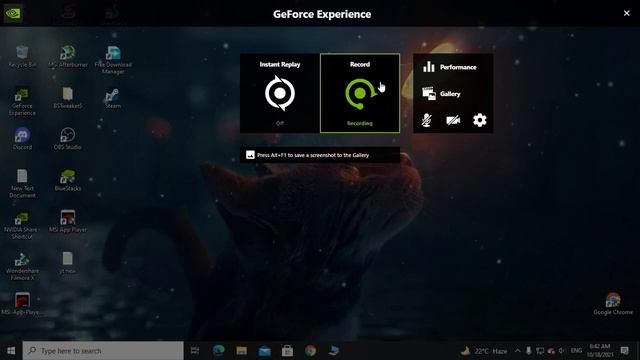The height and width of the screenshot is (360, 640).
Task: Toggle the disabled camera icon
Action: (453, 120)
